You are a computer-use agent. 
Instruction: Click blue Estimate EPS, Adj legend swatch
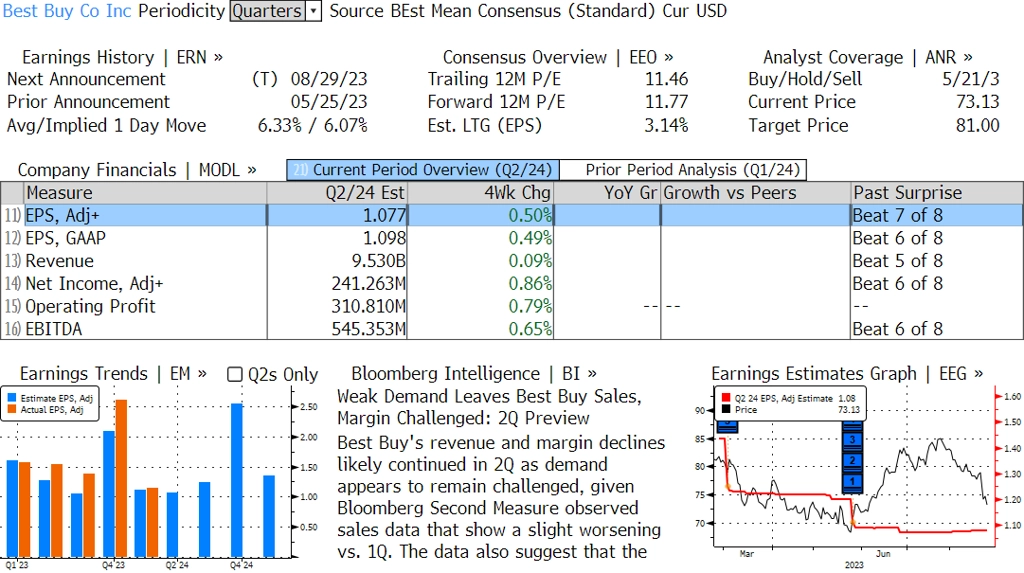[x=12, y=398]
